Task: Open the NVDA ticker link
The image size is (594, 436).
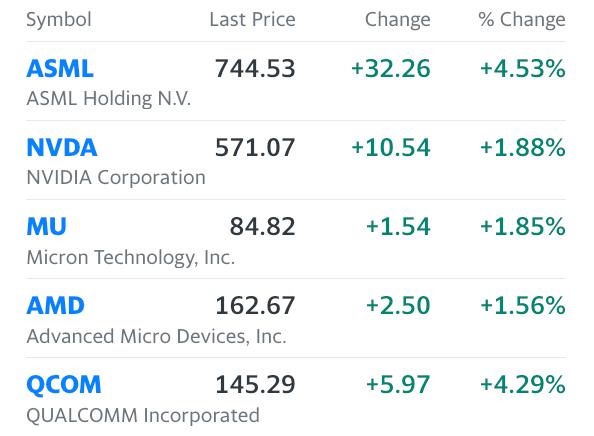Action: pyautogui.click(x=62, y=147)
